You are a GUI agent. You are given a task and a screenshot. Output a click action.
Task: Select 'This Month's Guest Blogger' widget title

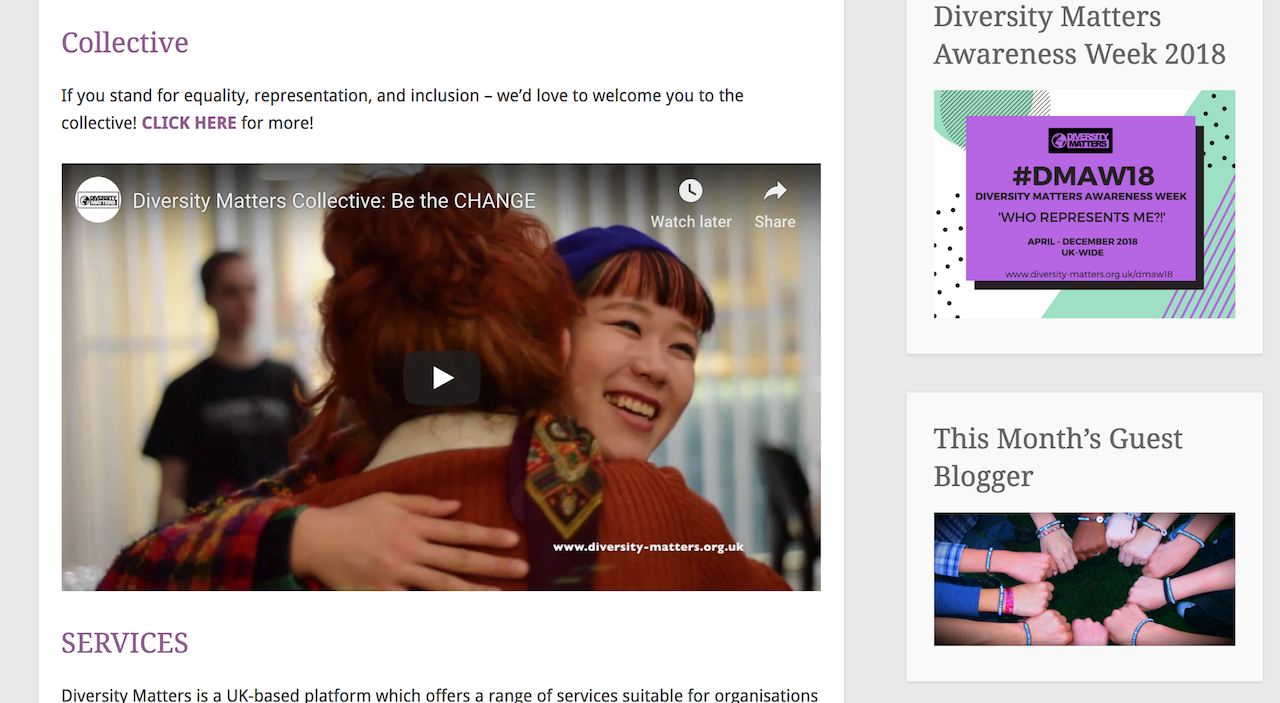1058,457
